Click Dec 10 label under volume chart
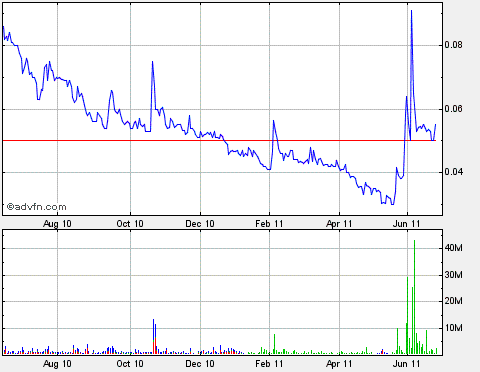The image size is (480, 372). 200,363
